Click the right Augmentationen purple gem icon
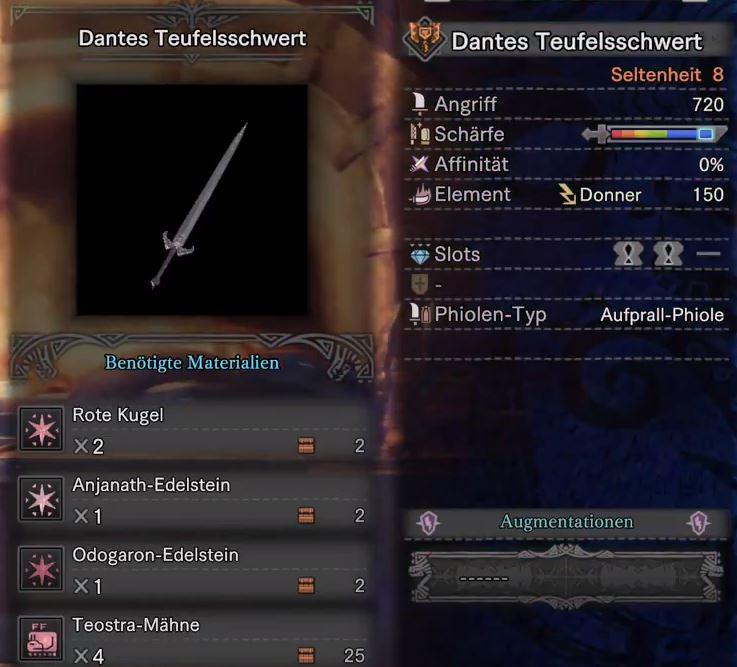This screenshot has width=737, height=667. coord(699,523)
